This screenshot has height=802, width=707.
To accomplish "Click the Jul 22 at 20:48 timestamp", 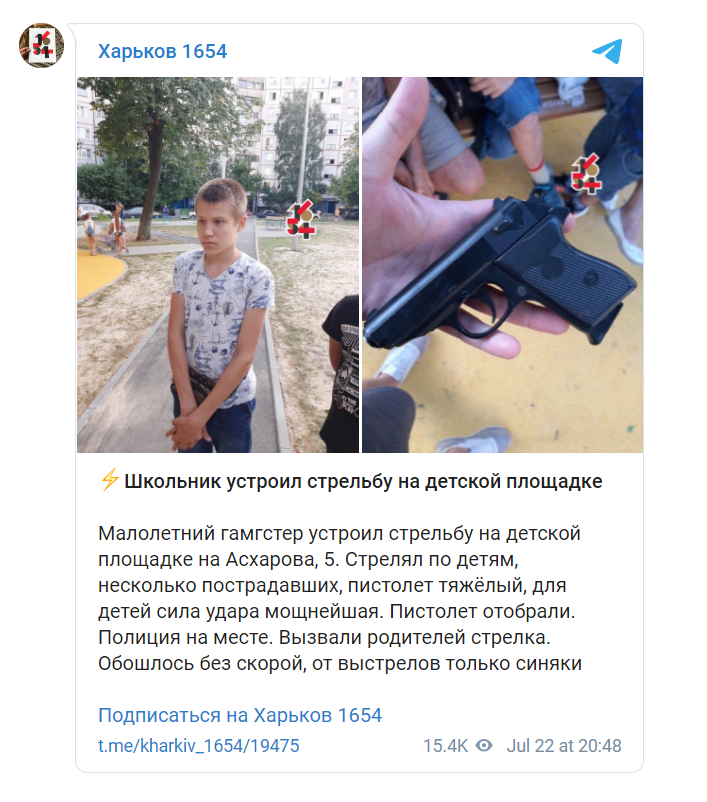I will coord(564,746).
